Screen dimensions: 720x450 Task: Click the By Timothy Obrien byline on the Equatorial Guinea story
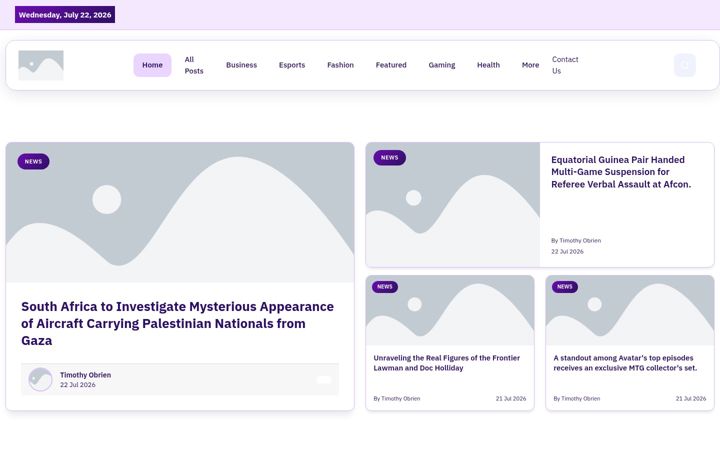point(576,241)
